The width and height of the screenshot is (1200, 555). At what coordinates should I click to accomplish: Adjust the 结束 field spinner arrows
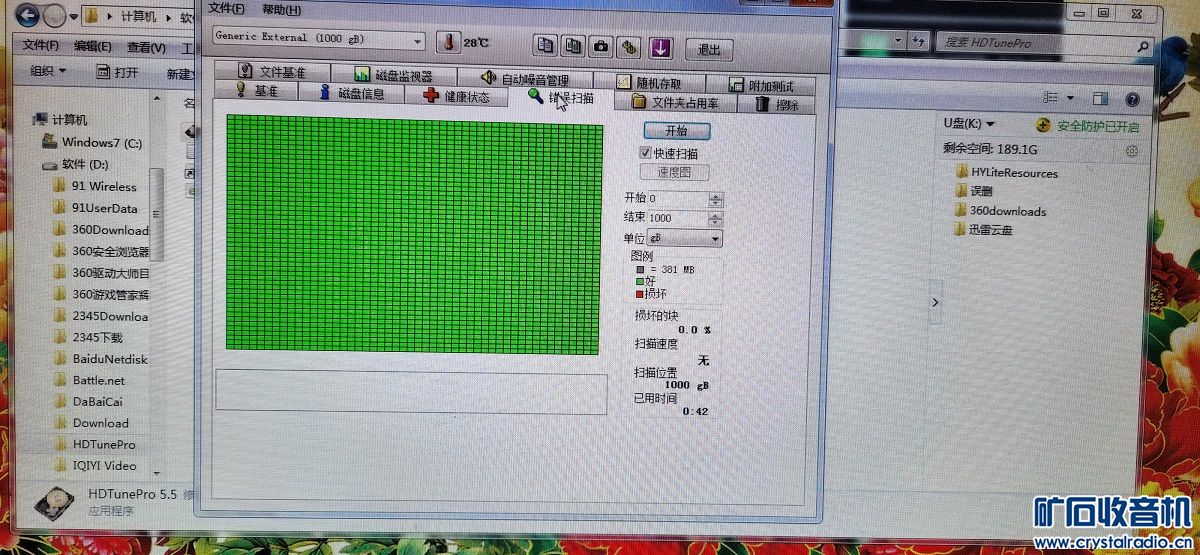point(715,218)
